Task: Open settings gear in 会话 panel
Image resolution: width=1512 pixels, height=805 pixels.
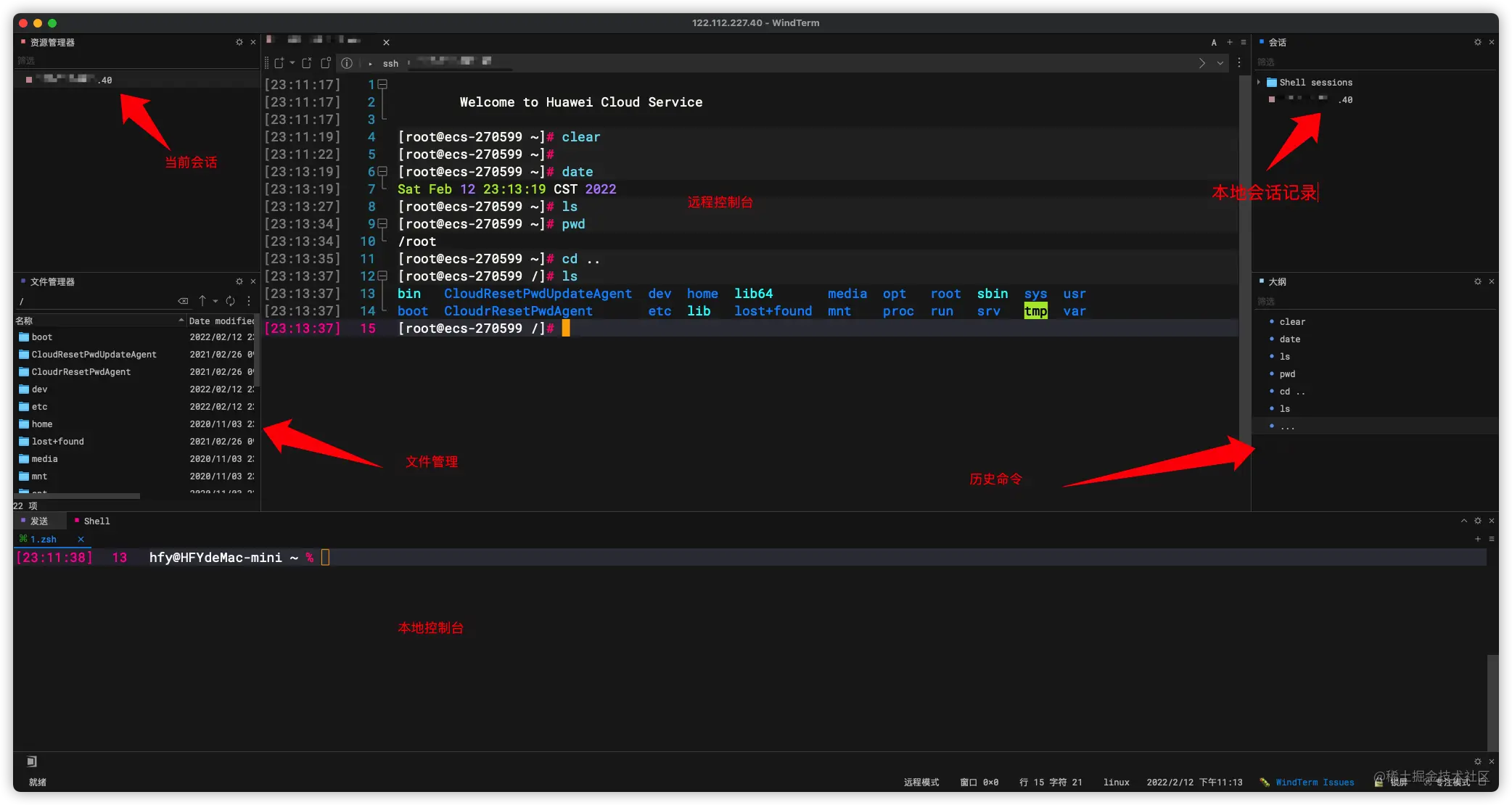Action: tap(1478, 42)
